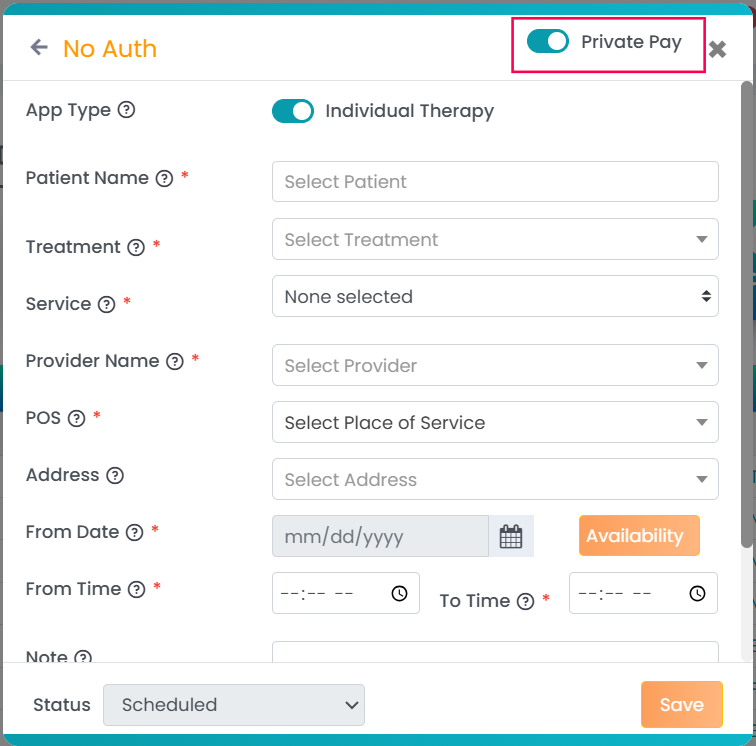Image resolution: width=756 pixels, height=746 pixels.
Task: Expand the Select Place of Service dropdown
Action: point(495,423)
